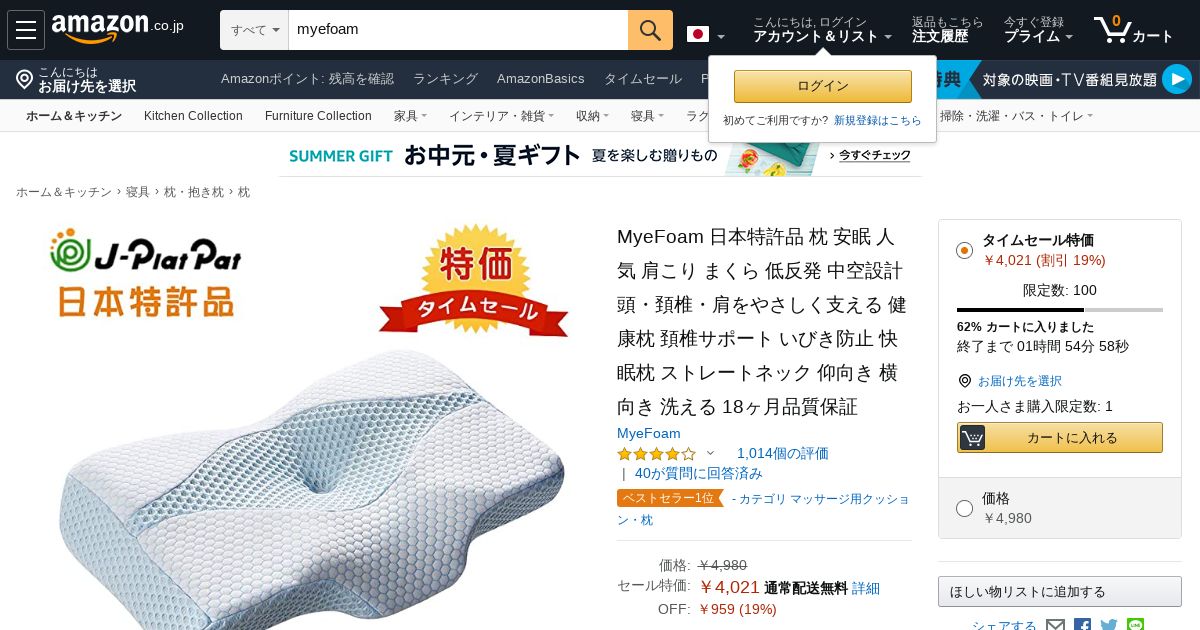The width and height of the screenshot is (1200, 630).
Task: Open the hamburger navigation menu
Action: click(x=26, y=30)
